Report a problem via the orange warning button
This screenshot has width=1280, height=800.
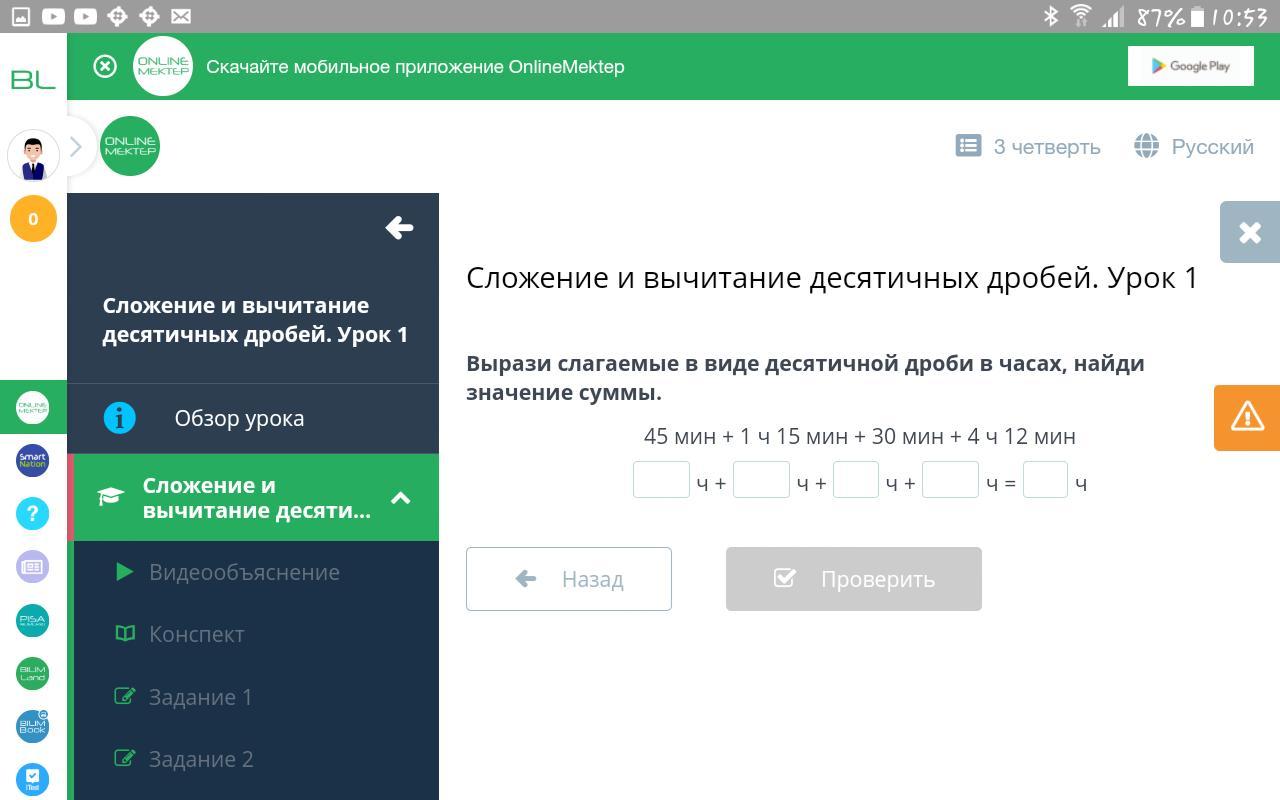(x=1247, y=417)
